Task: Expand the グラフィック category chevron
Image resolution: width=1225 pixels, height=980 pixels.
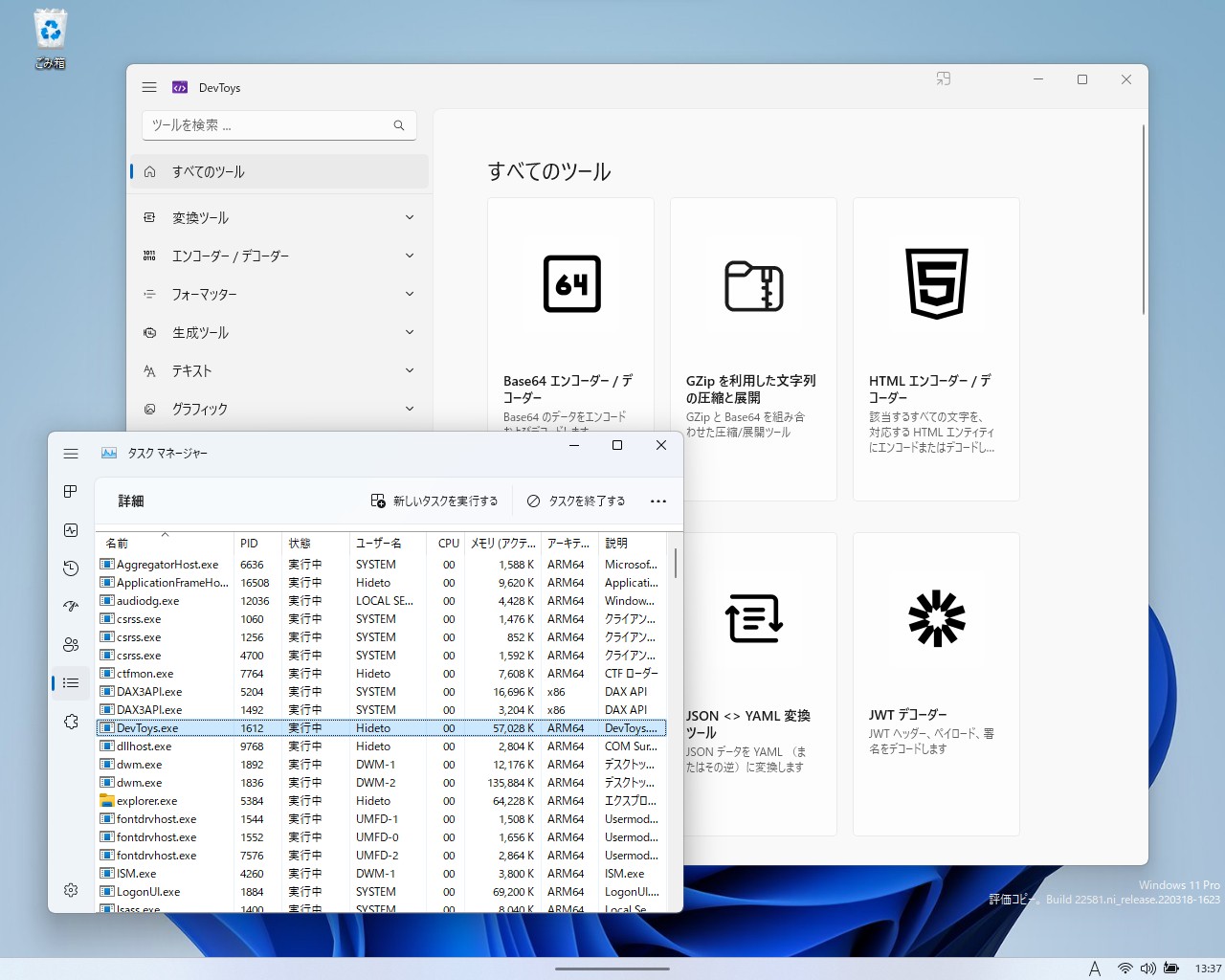Action: click(410, 409)
